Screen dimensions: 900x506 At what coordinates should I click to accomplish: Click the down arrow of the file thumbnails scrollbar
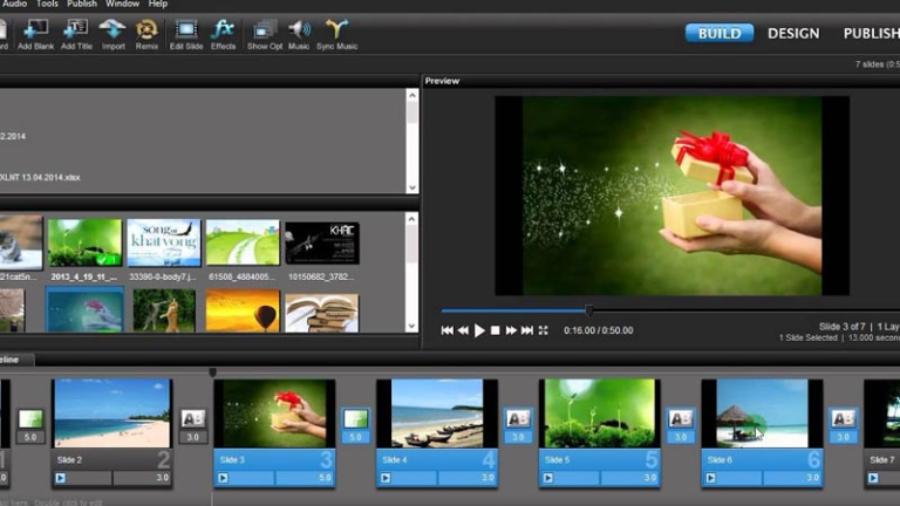tap(412, 326)
